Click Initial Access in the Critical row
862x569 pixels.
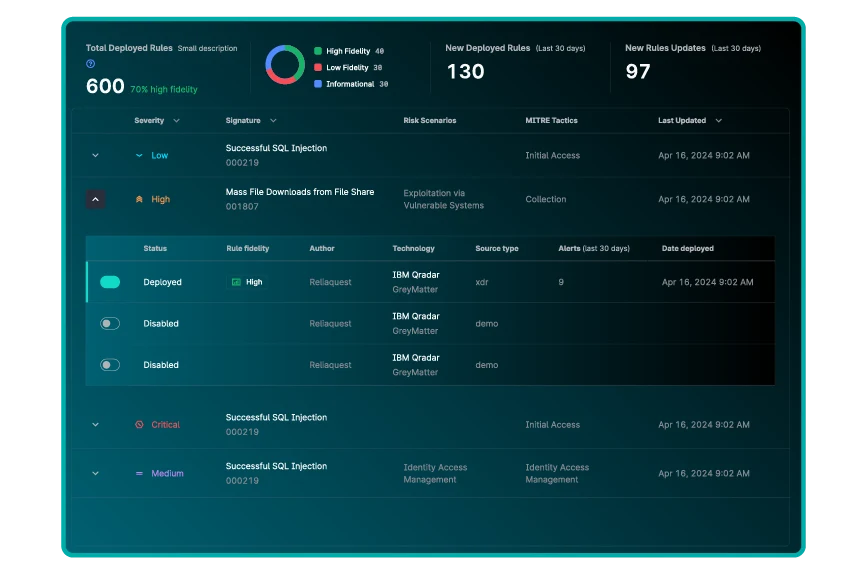coord(552,424)
